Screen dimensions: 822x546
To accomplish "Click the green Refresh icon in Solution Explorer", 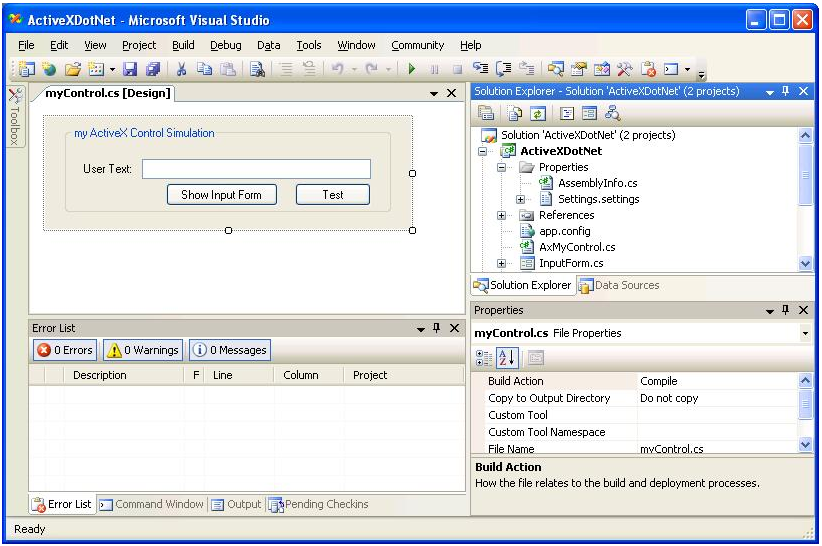I will [538, 113].
